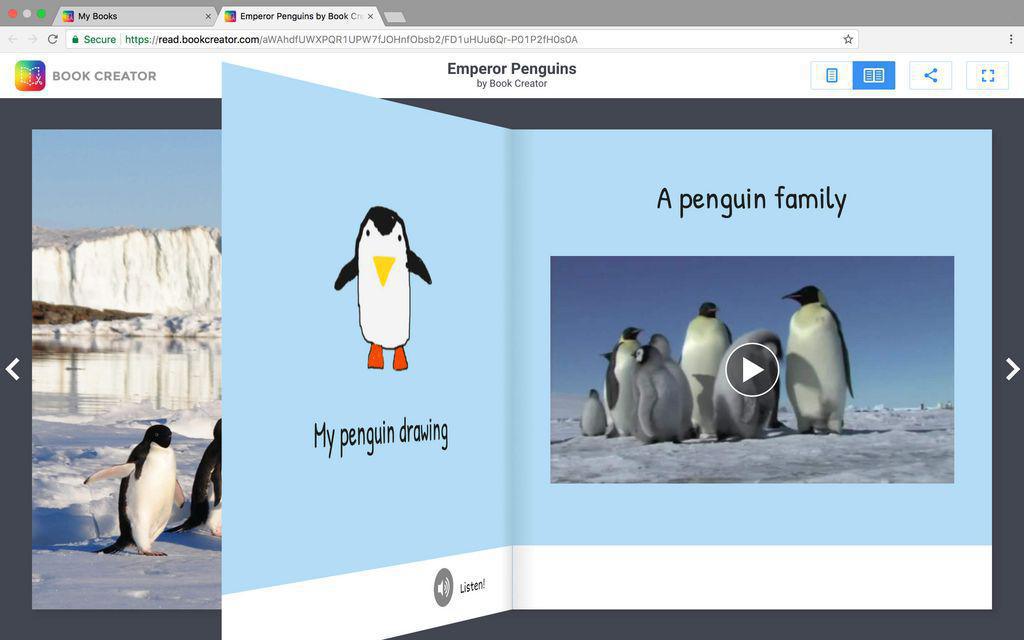Screen dimensions: 1024x640
Task: Advance to next page with right chevron
Action: pyautogui.click(x=1011, y=370)
